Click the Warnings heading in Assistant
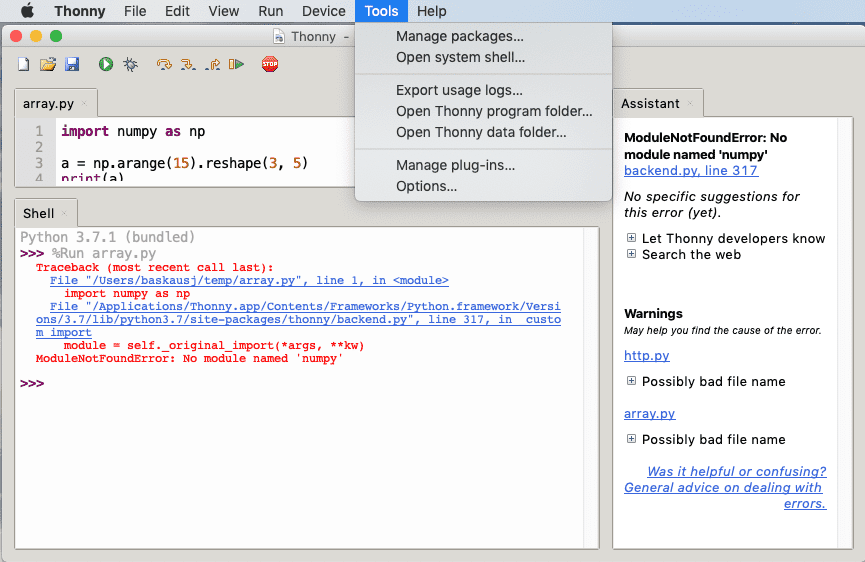The width and height of the screenshot is (865, 562). coord(653,313)
